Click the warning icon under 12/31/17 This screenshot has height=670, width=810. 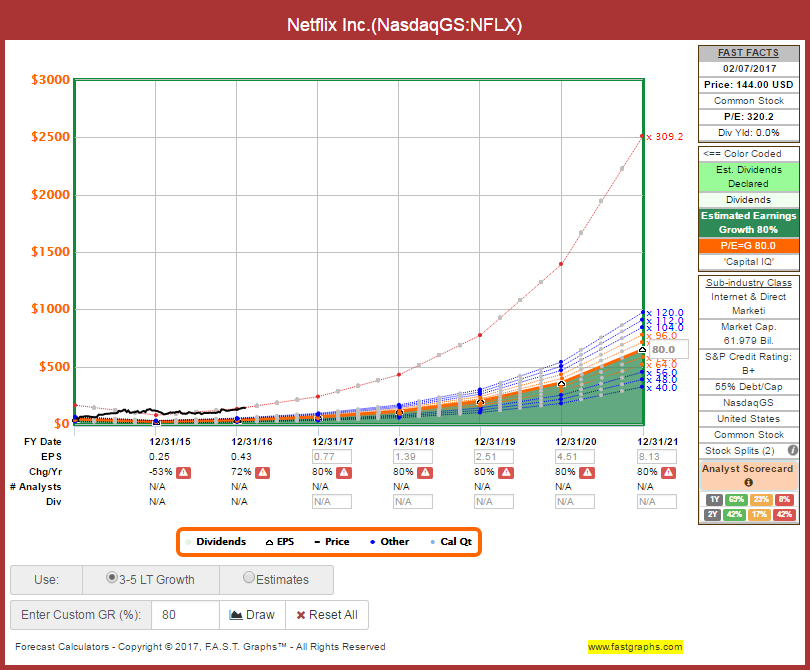click(x=345, y=472)
